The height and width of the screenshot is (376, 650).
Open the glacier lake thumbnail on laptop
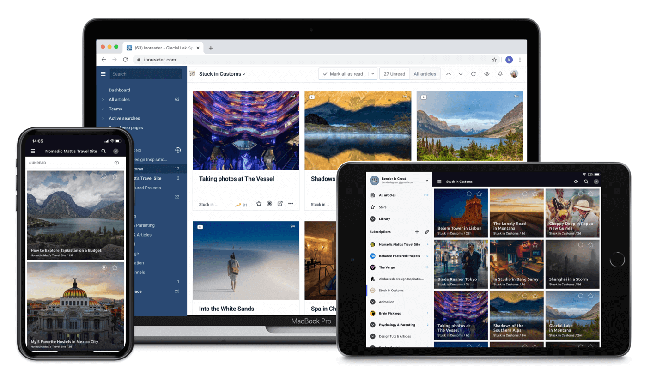[470, 126]
